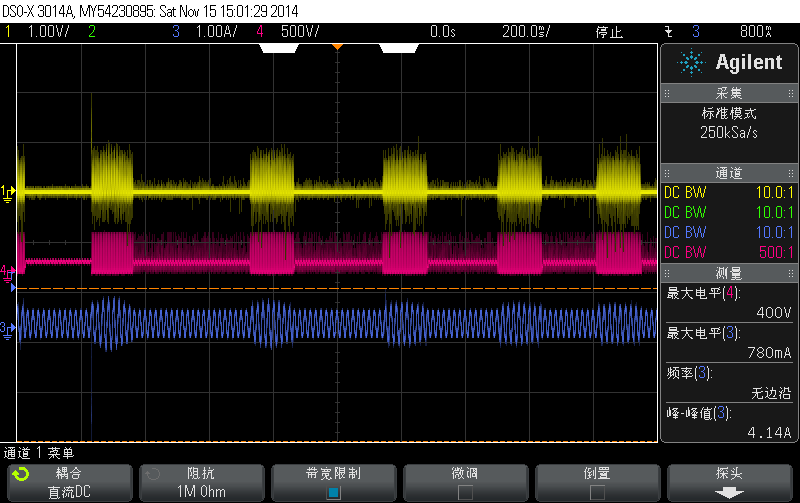800x503 pixels.
Task: Click the coupling 耦合 直流DC softkey
Action: 69,483
